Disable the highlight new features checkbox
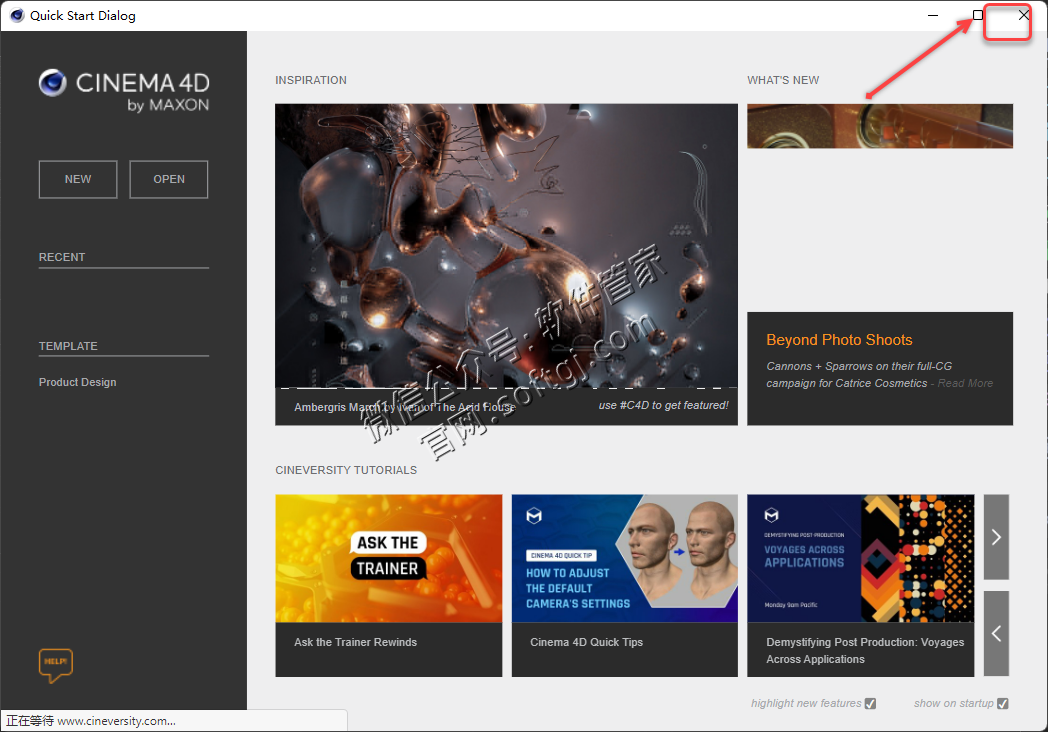 (870, 704)
